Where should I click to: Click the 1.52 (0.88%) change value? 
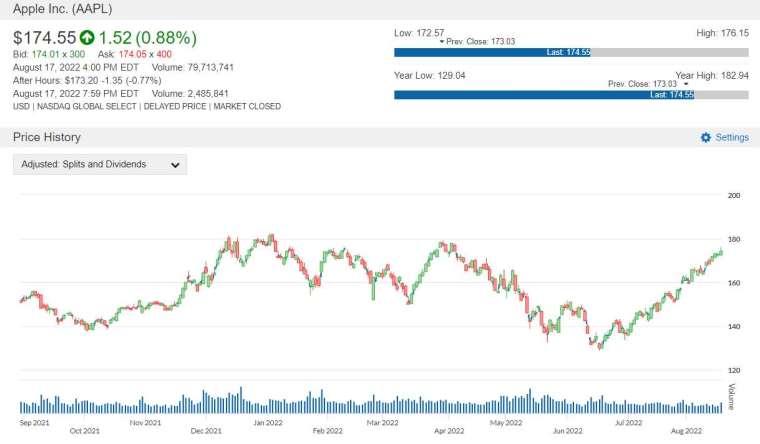[148, 37]
